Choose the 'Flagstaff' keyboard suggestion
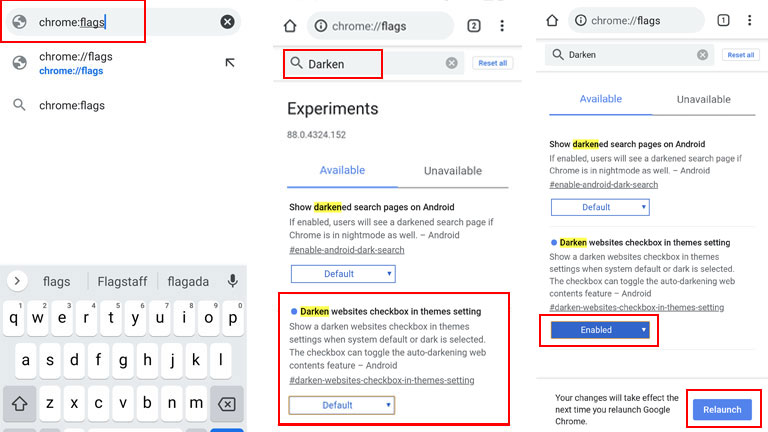This screenshot has width=768, height=432. point(122,282)
